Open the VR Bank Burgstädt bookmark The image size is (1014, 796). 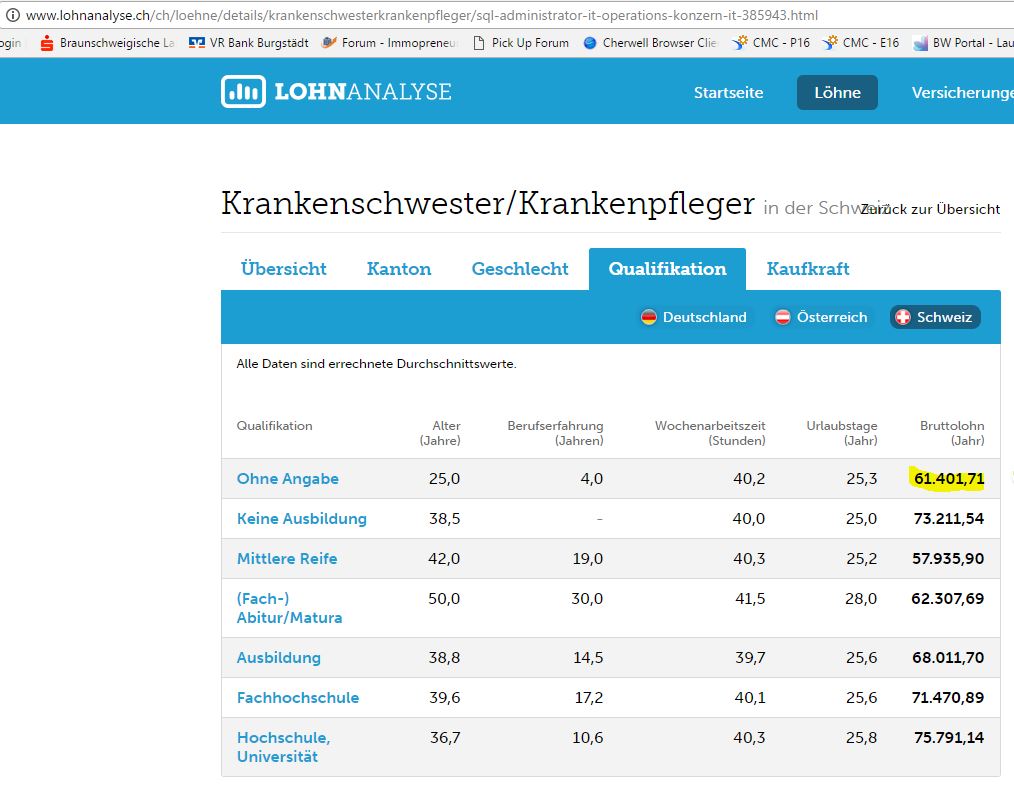[248, 43]
